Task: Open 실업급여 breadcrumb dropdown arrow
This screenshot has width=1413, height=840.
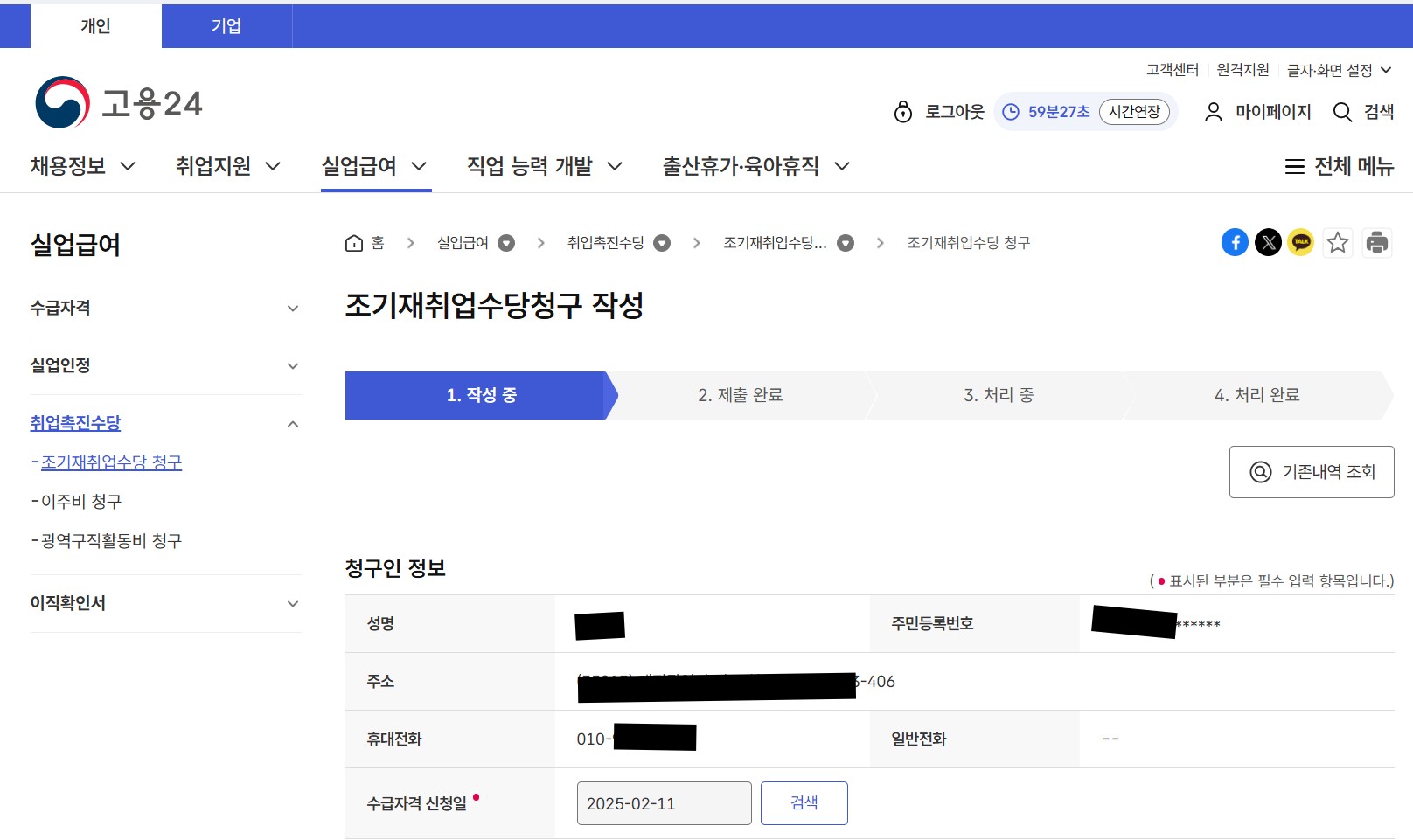Action: point(506,243)
